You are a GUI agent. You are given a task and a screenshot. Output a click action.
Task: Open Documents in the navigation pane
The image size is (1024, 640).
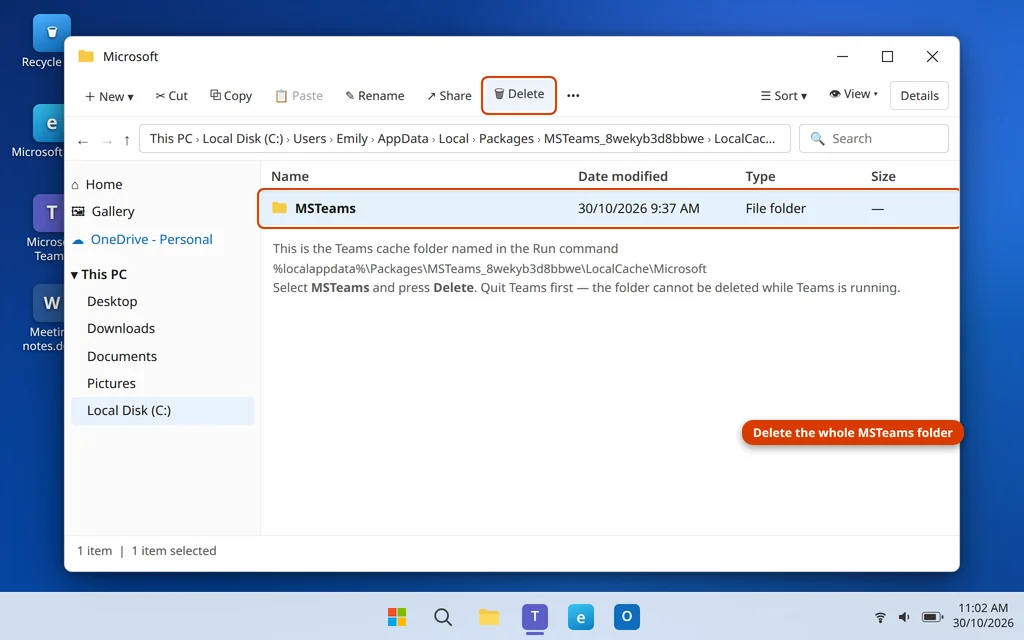click(122, 357)
